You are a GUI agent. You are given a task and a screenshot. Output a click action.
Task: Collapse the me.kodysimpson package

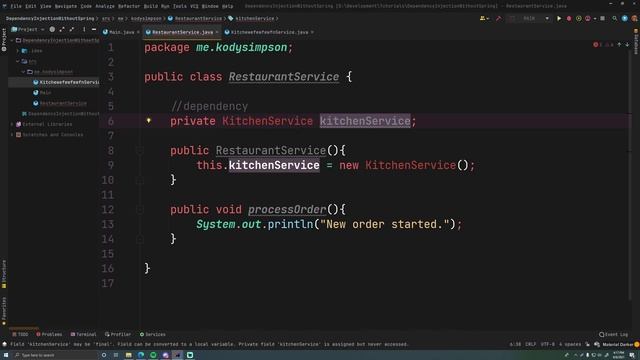point(23,72)
